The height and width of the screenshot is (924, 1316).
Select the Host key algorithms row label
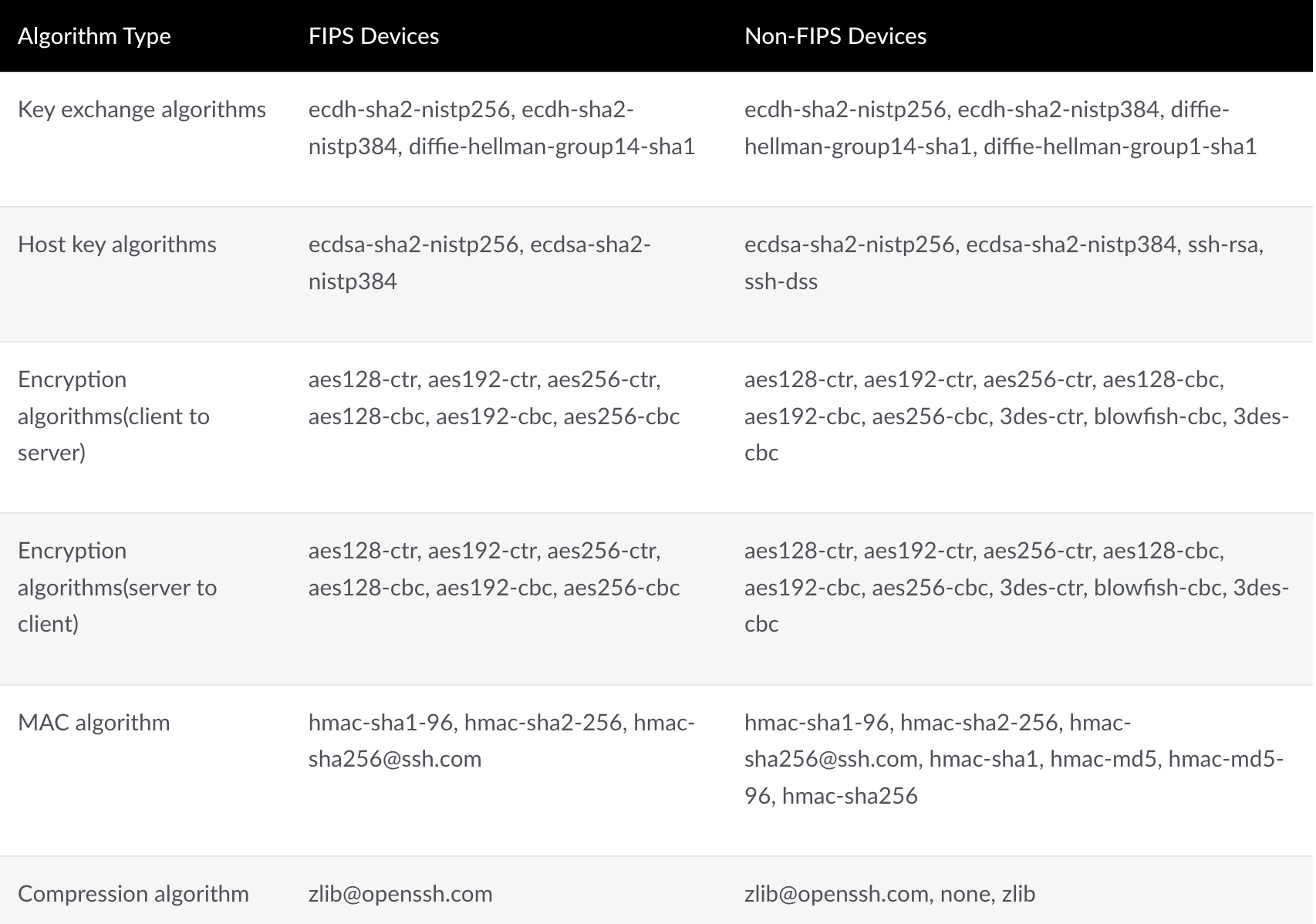(117, 244)
